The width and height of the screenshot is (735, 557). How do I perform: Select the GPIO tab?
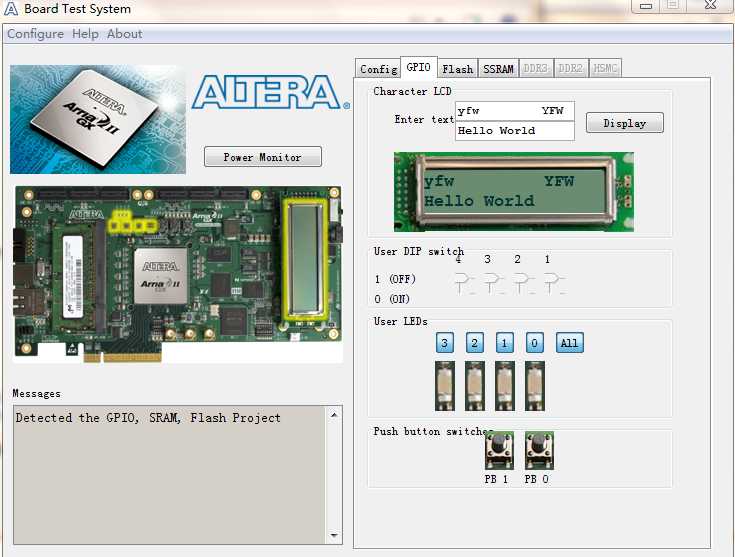coord(419,68)
